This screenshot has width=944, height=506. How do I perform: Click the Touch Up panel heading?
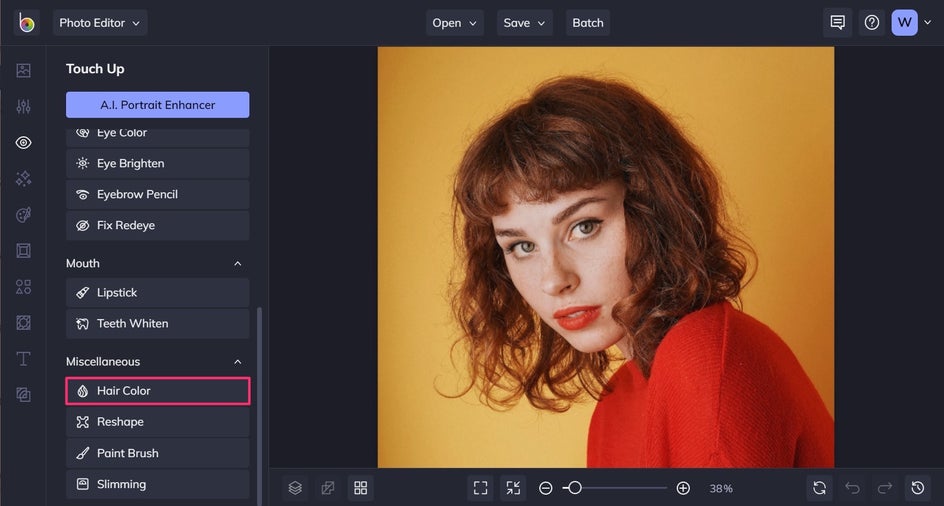95,69
